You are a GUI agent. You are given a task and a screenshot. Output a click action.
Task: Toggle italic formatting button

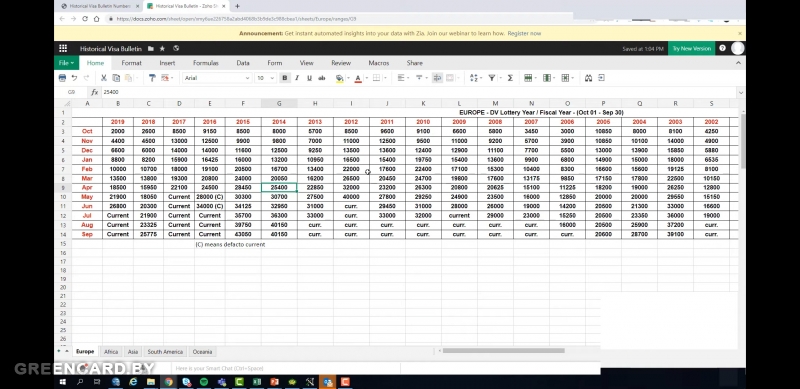coord(297,78)
